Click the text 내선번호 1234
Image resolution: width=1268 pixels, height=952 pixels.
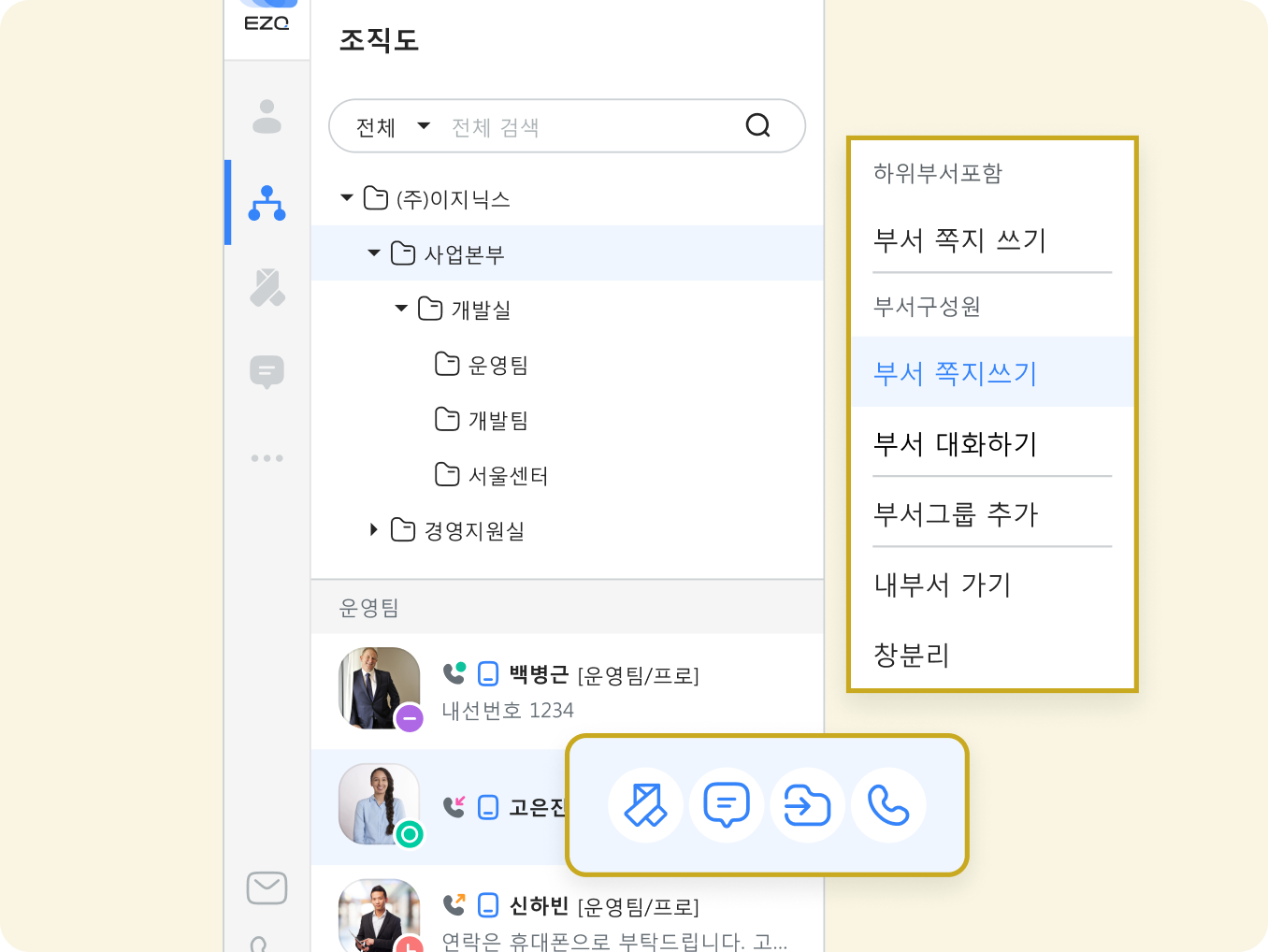coord(508,711)
